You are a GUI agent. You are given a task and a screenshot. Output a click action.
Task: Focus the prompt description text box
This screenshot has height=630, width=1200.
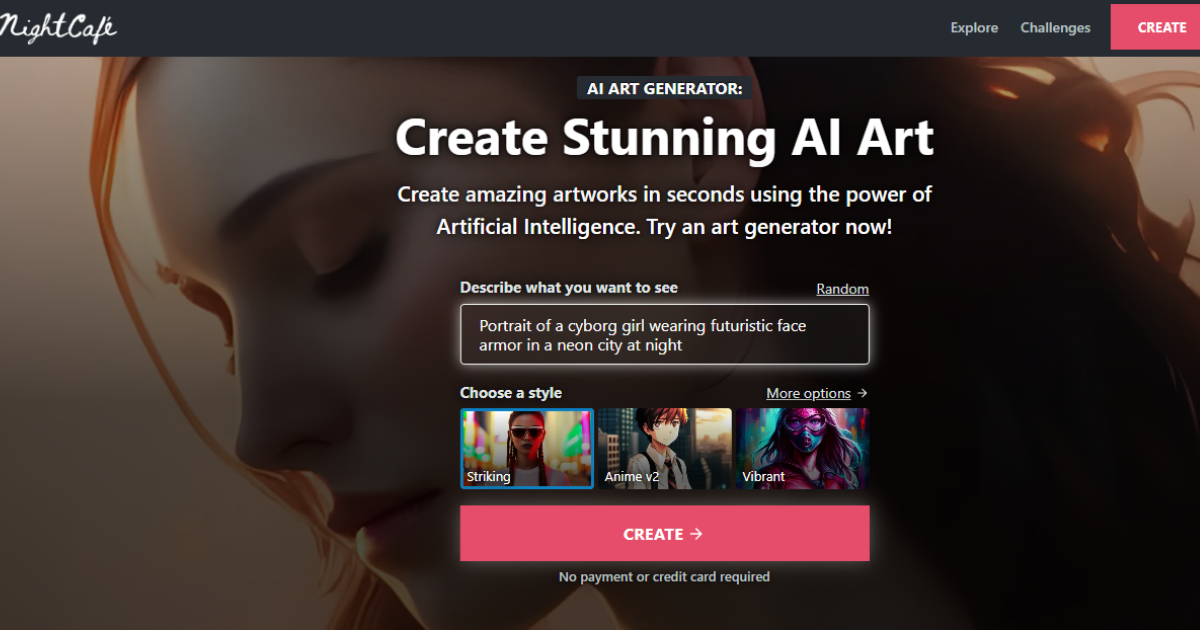pos(665,335)
